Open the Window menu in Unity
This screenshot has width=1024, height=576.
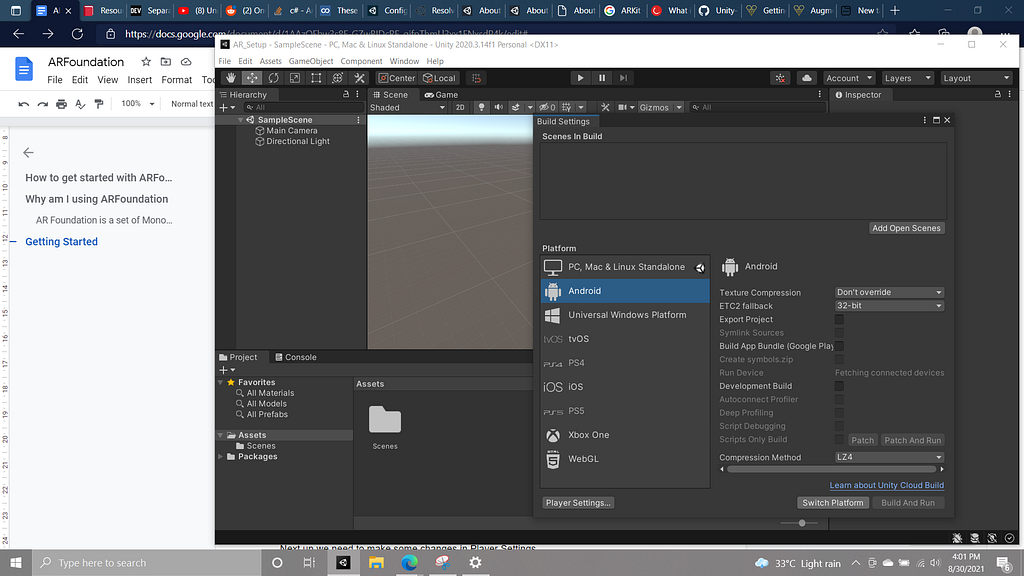click(x=404, y=61)
